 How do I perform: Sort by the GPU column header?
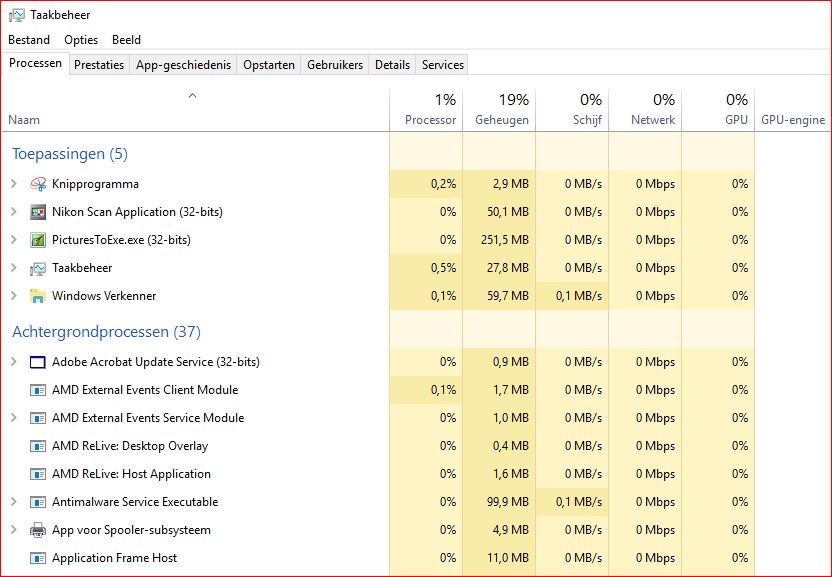tap(718, 110)
